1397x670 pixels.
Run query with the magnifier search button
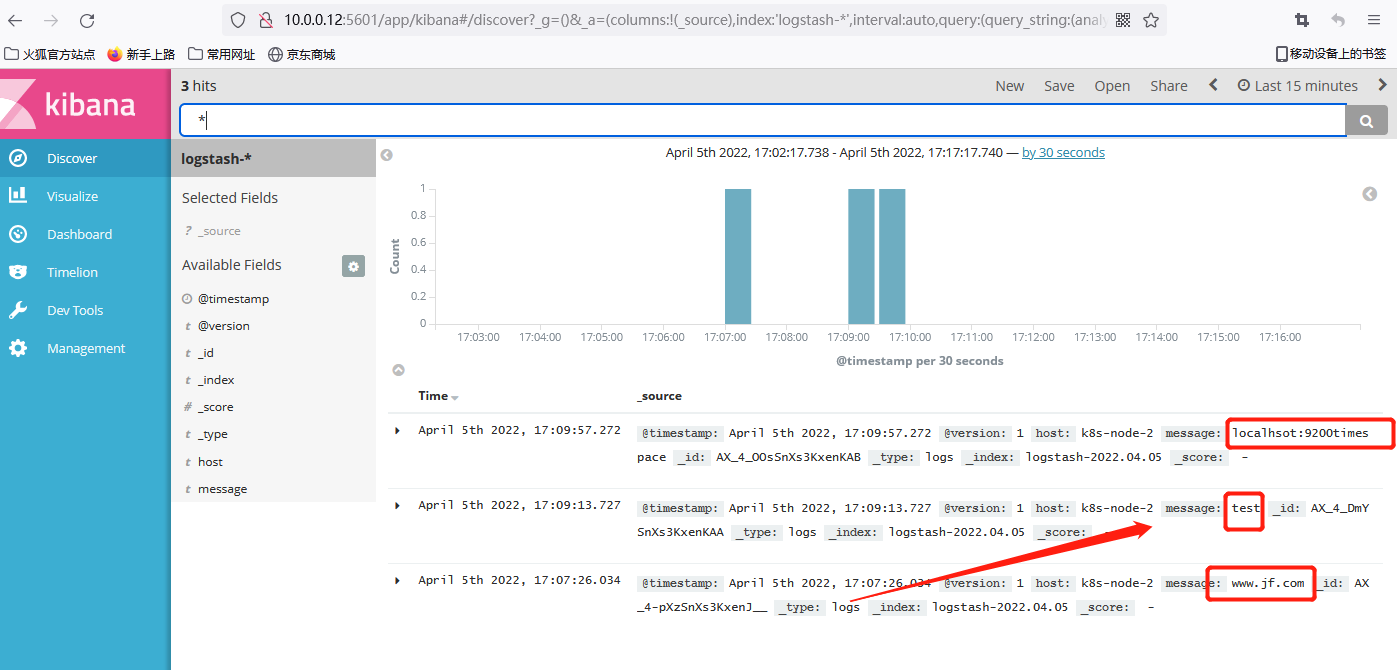1367,121
